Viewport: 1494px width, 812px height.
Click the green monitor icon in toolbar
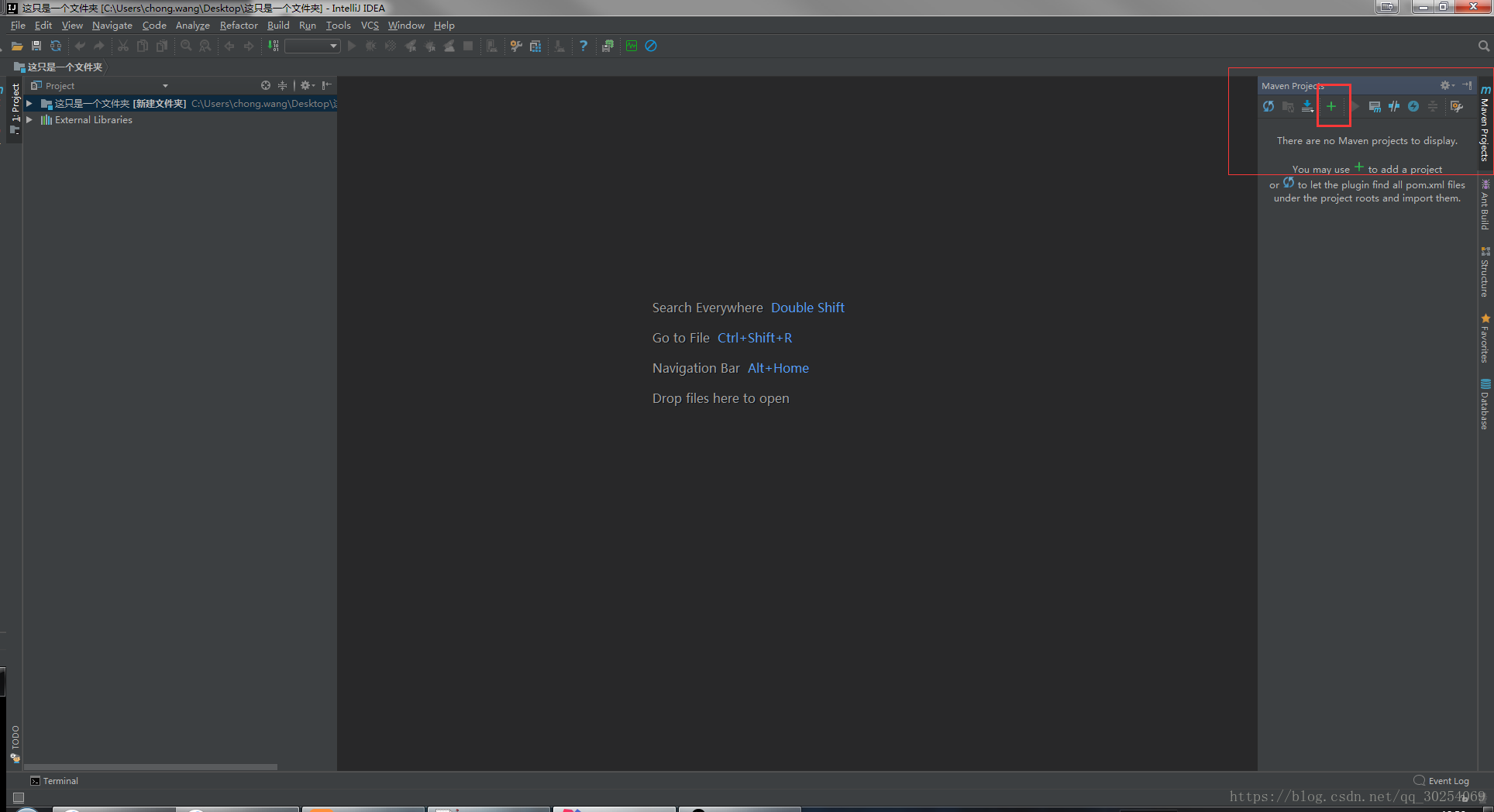(x=632, y=46)
